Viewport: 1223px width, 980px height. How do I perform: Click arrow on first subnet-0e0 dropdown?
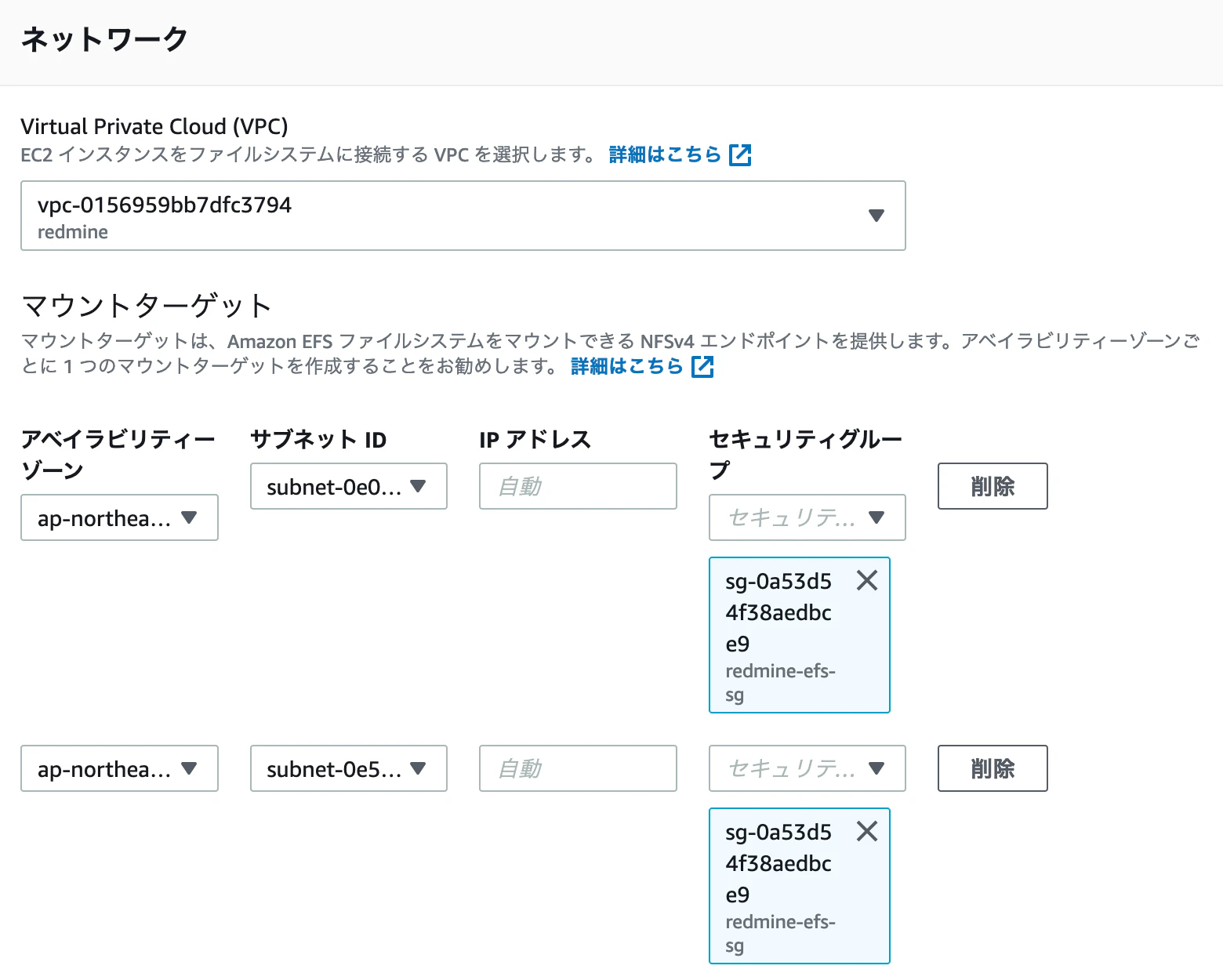pos(418,486)
